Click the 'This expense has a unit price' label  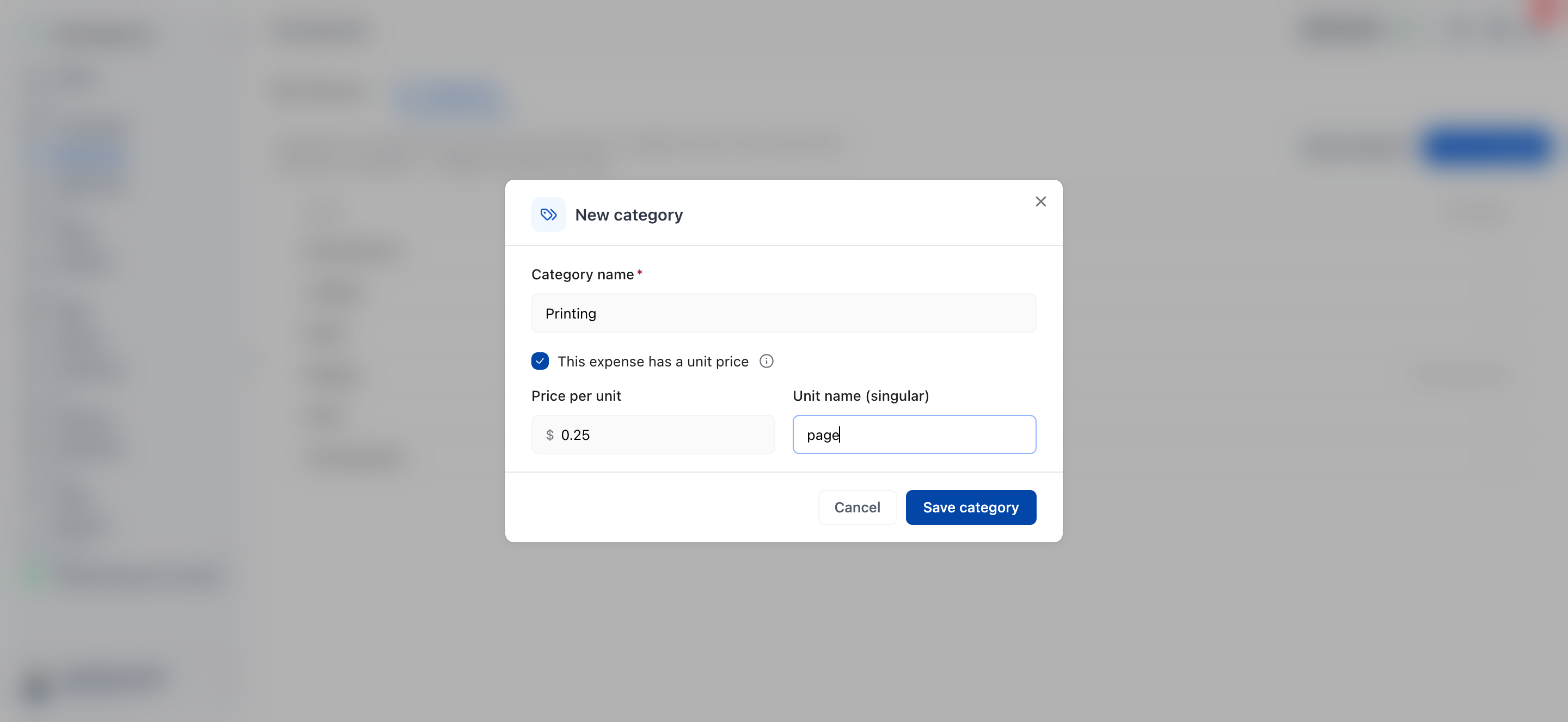tap(653, 361)
